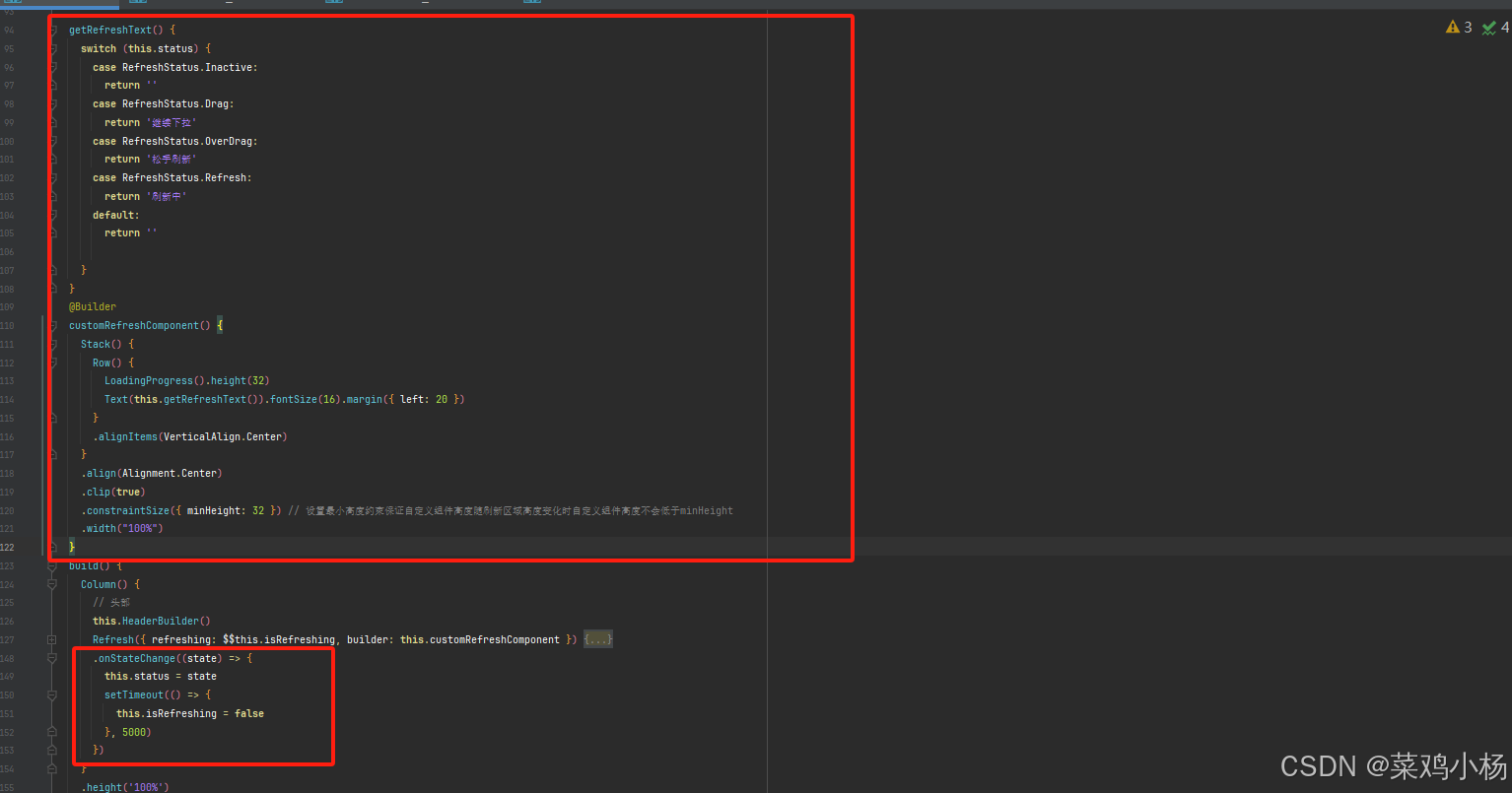Click 'Stack() {' on line 111
The width and height of the screenshot is (1512, 793).
(107, 344)
